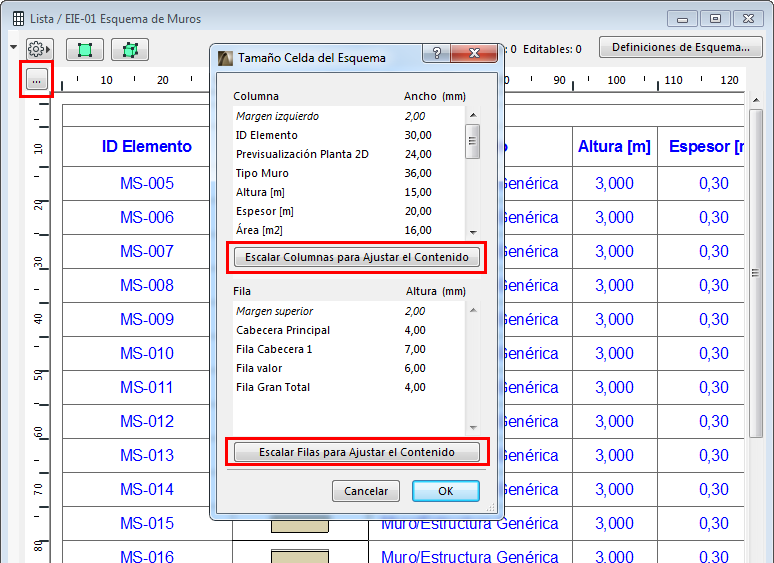Click the Cancelar button
774x563 pixels.
click(366, 491)
